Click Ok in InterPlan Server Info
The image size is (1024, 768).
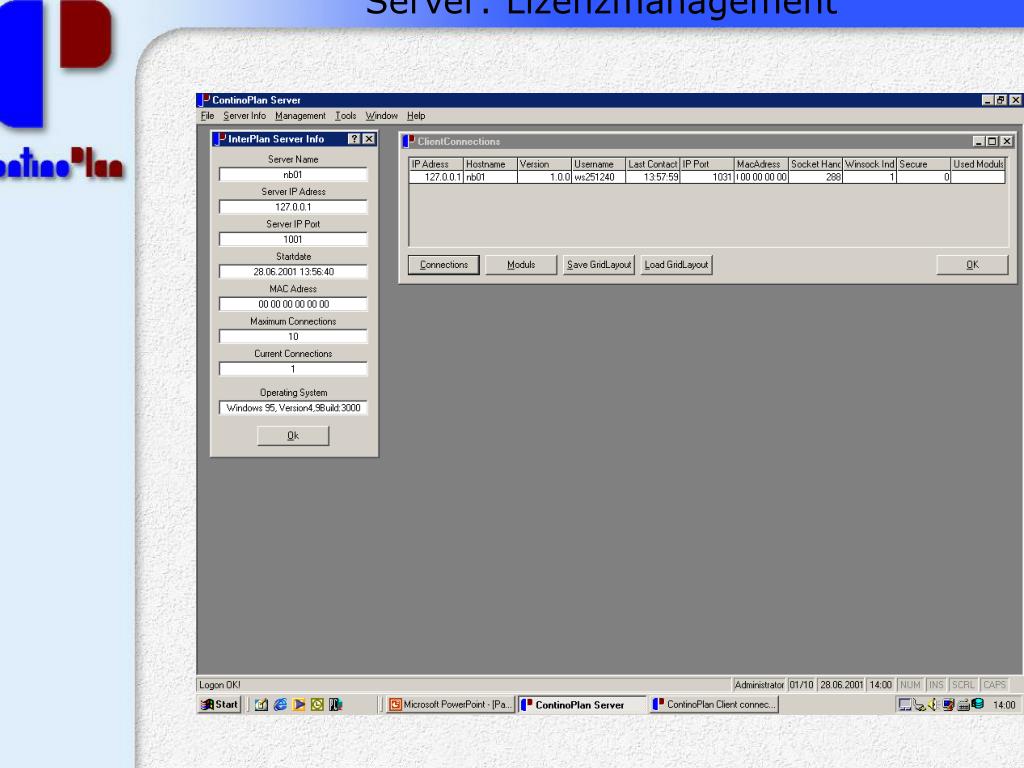click(x=293, y=436)
